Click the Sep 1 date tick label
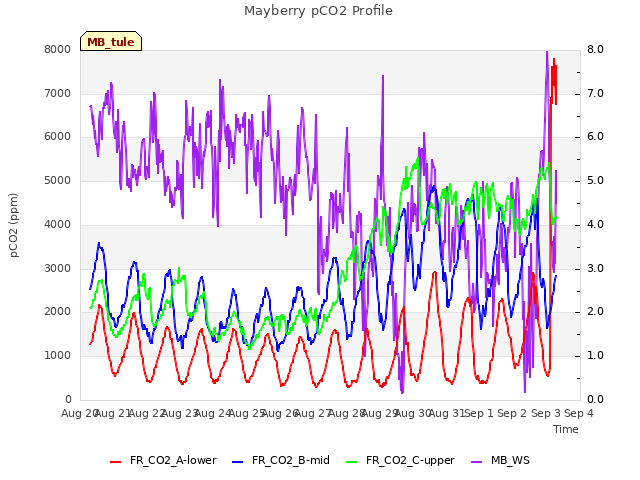 coord(479,413)
